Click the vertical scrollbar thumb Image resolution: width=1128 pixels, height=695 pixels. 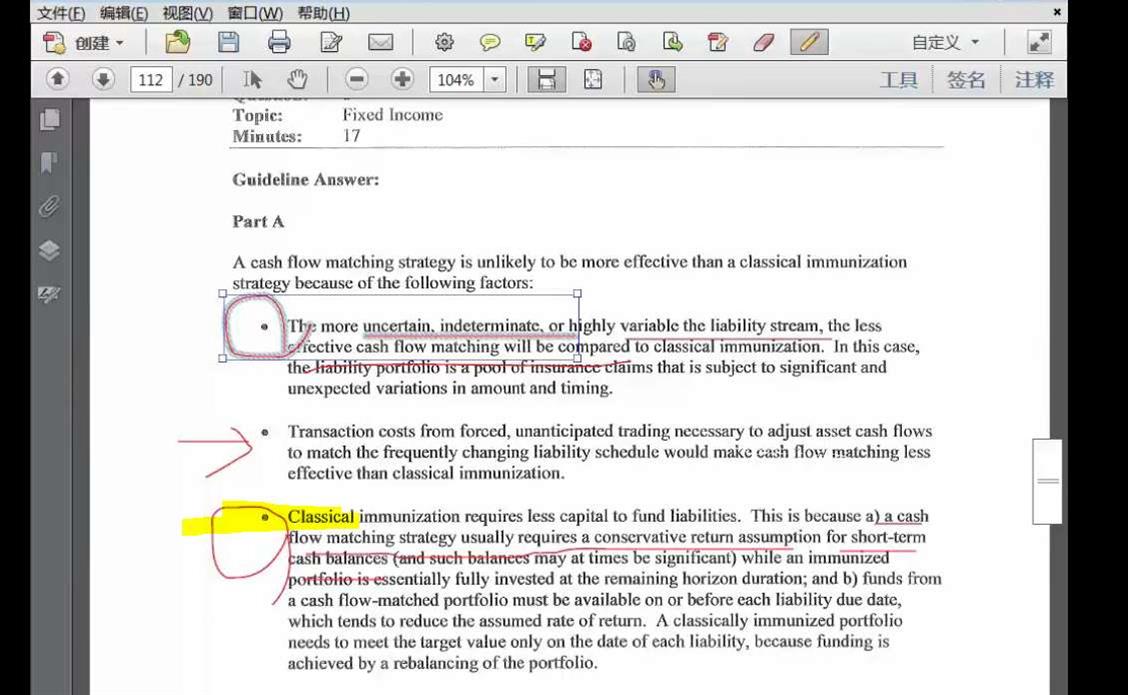tap(1047, 481)
